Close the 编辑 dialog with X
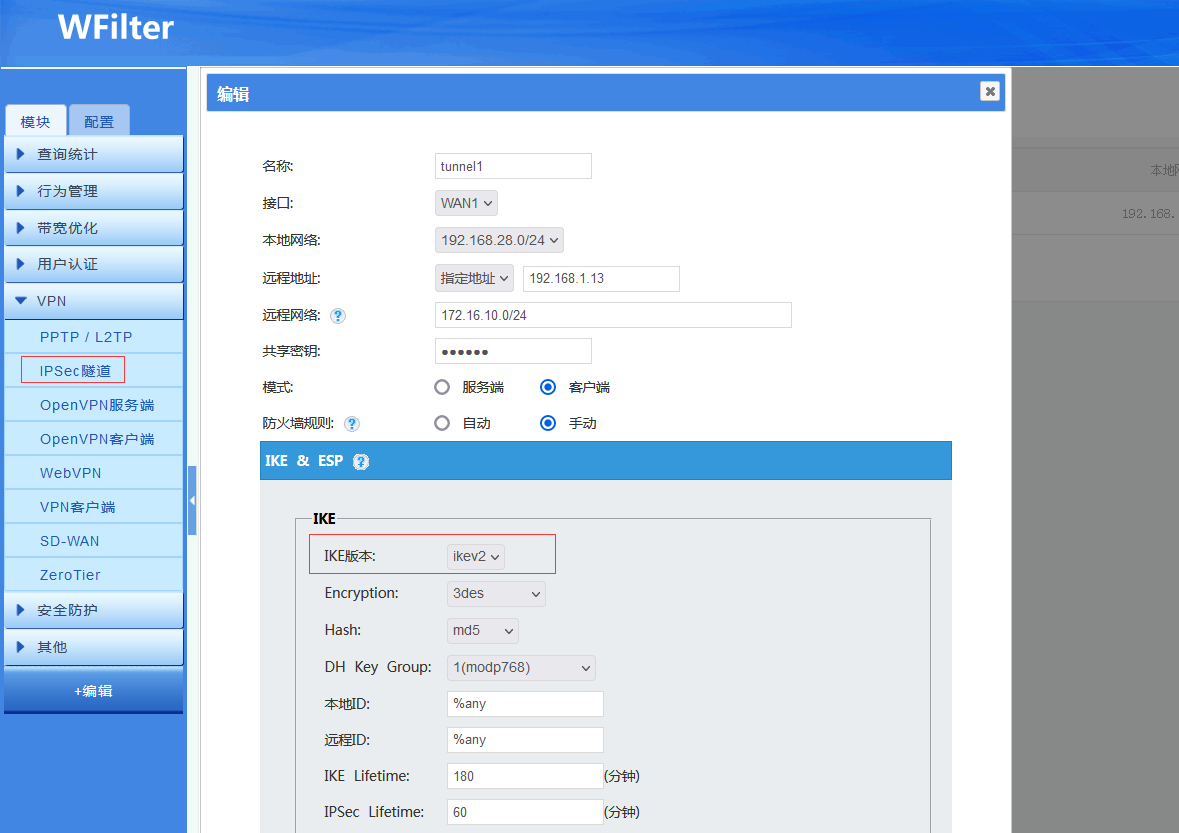 [989, 92]
